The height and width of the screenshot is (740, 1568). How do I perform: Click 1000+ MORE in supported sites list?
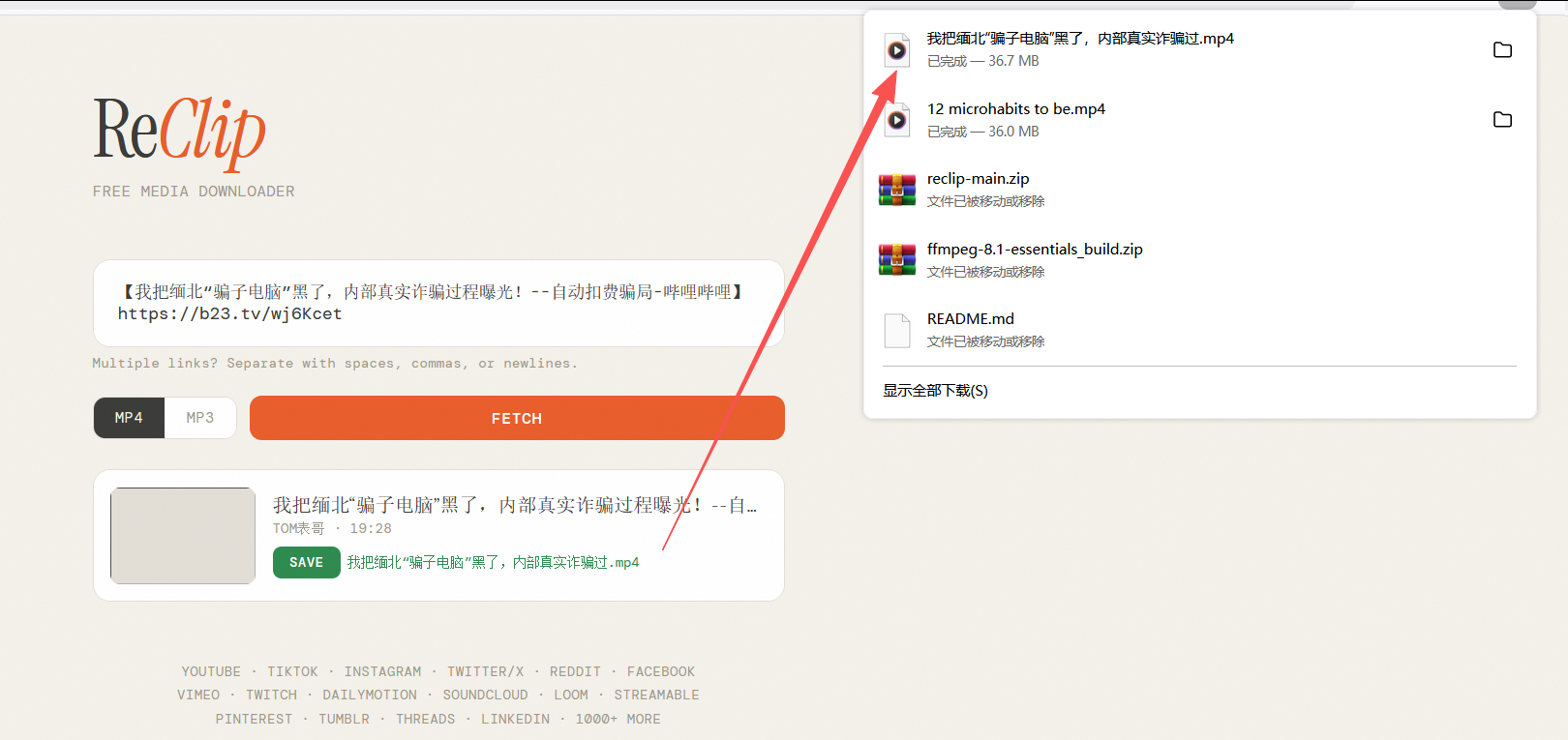coord(618,719)
